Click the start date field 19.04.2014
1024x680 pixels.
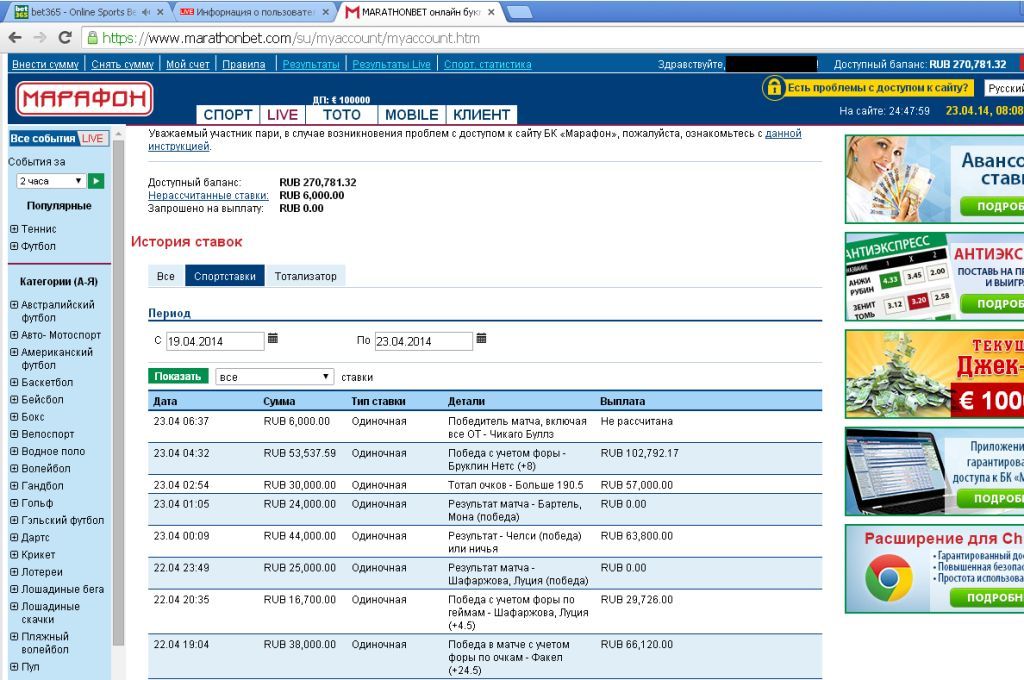215,341
